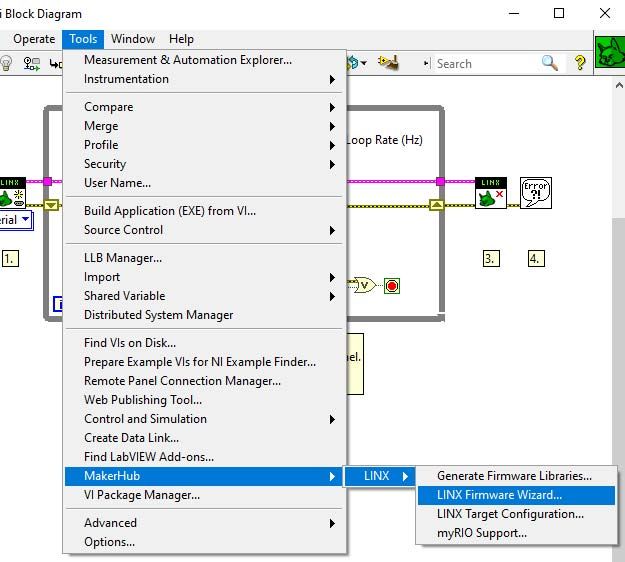Click the vertical scrollbar up arrow
Viewport: 625px width, 562px height.
pos(619,85)
